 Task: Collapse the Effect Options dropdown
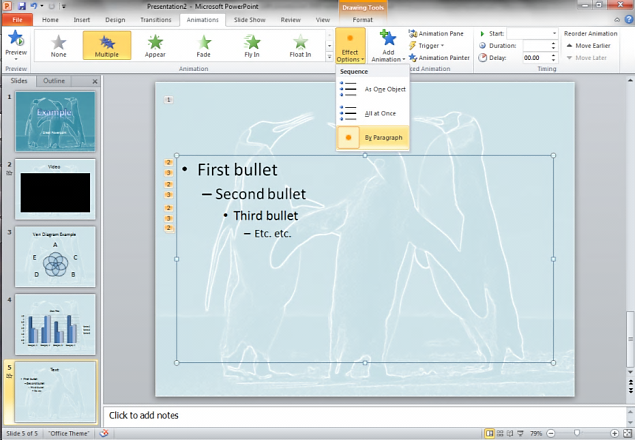350,46
